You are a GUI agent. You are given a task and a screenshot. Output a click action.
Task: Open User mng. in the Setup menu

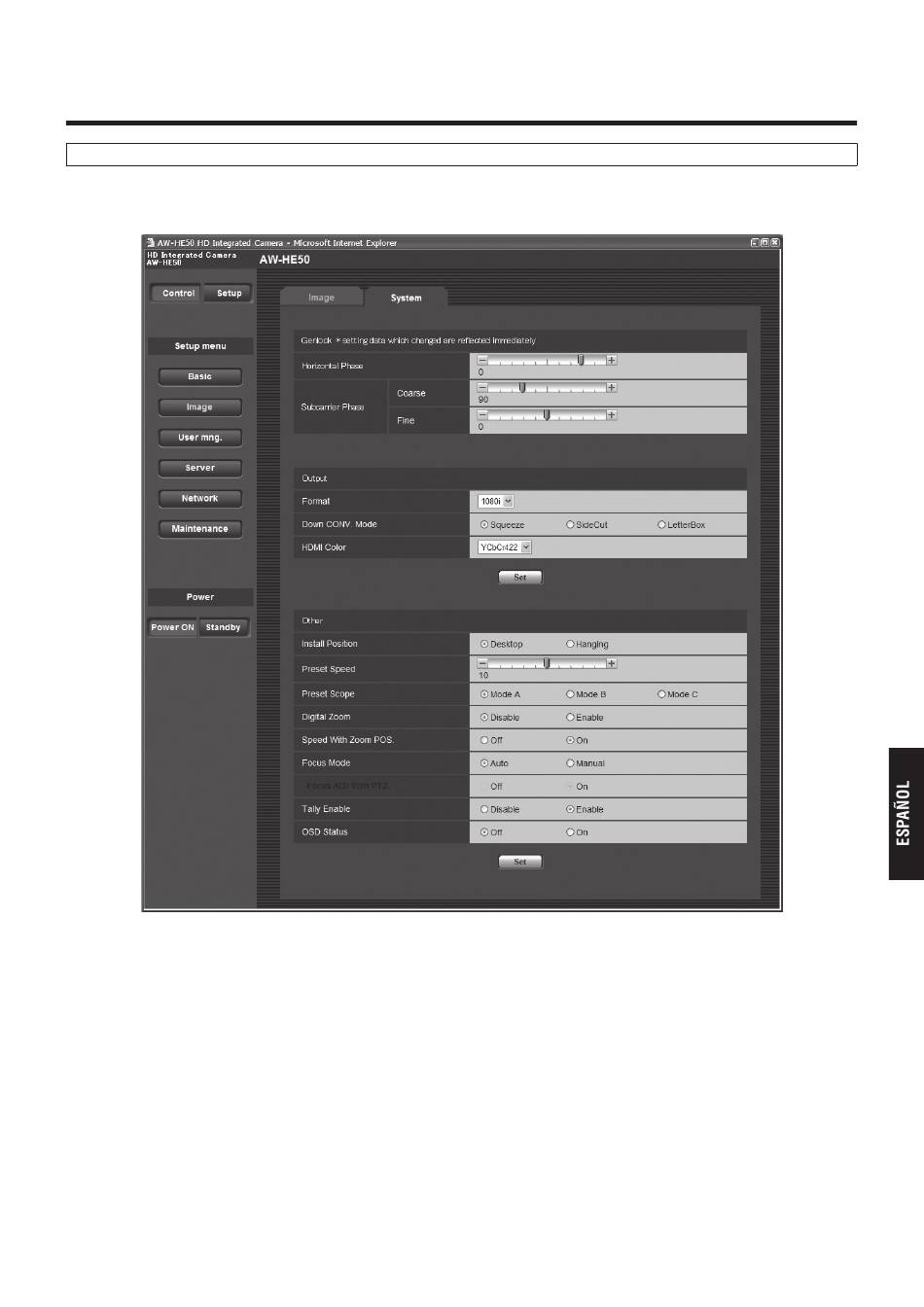click(200, 438)
